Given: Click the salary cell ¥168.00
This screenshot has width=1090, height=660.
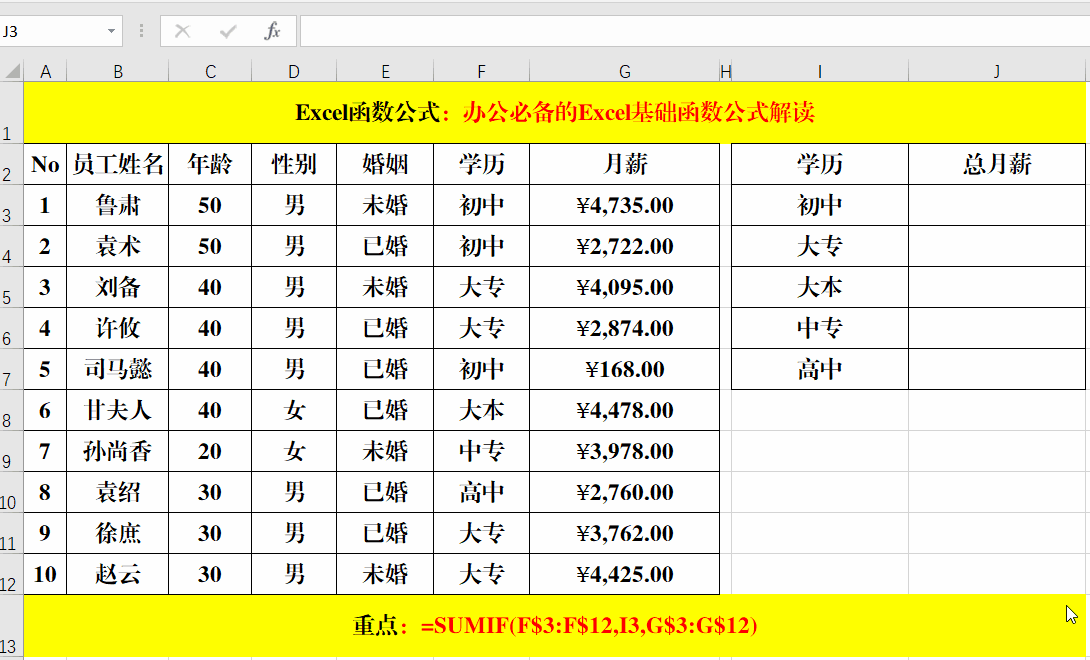Looking at the screenshot, I should 624,369.
